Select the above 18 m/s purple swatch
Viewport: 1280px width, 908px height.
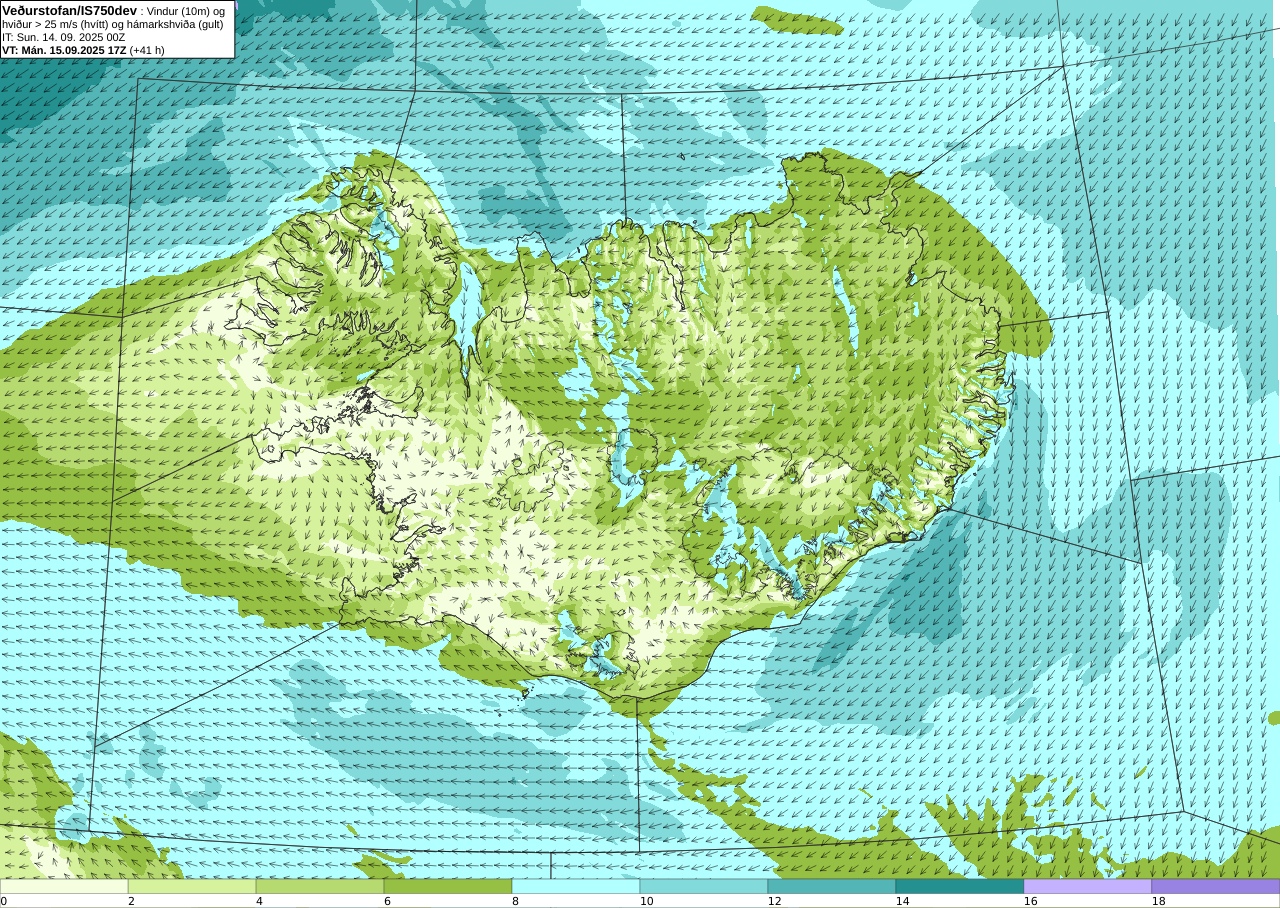coord(1216,886)
